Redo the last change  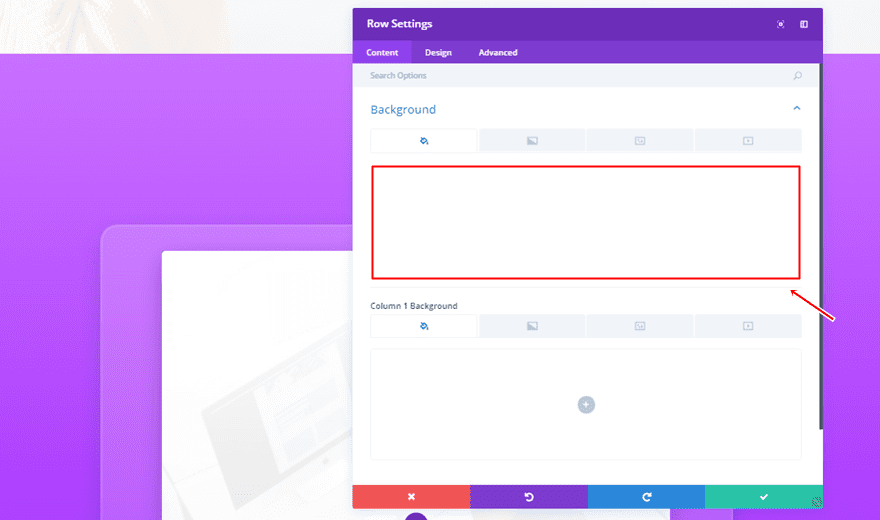click(646, 497)
